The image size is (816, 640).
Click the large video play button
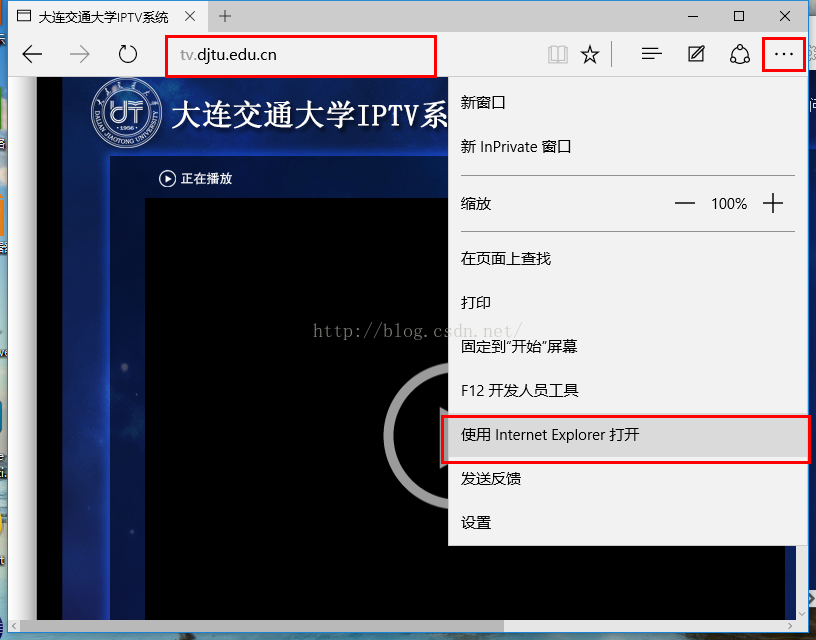click(416, 436)
